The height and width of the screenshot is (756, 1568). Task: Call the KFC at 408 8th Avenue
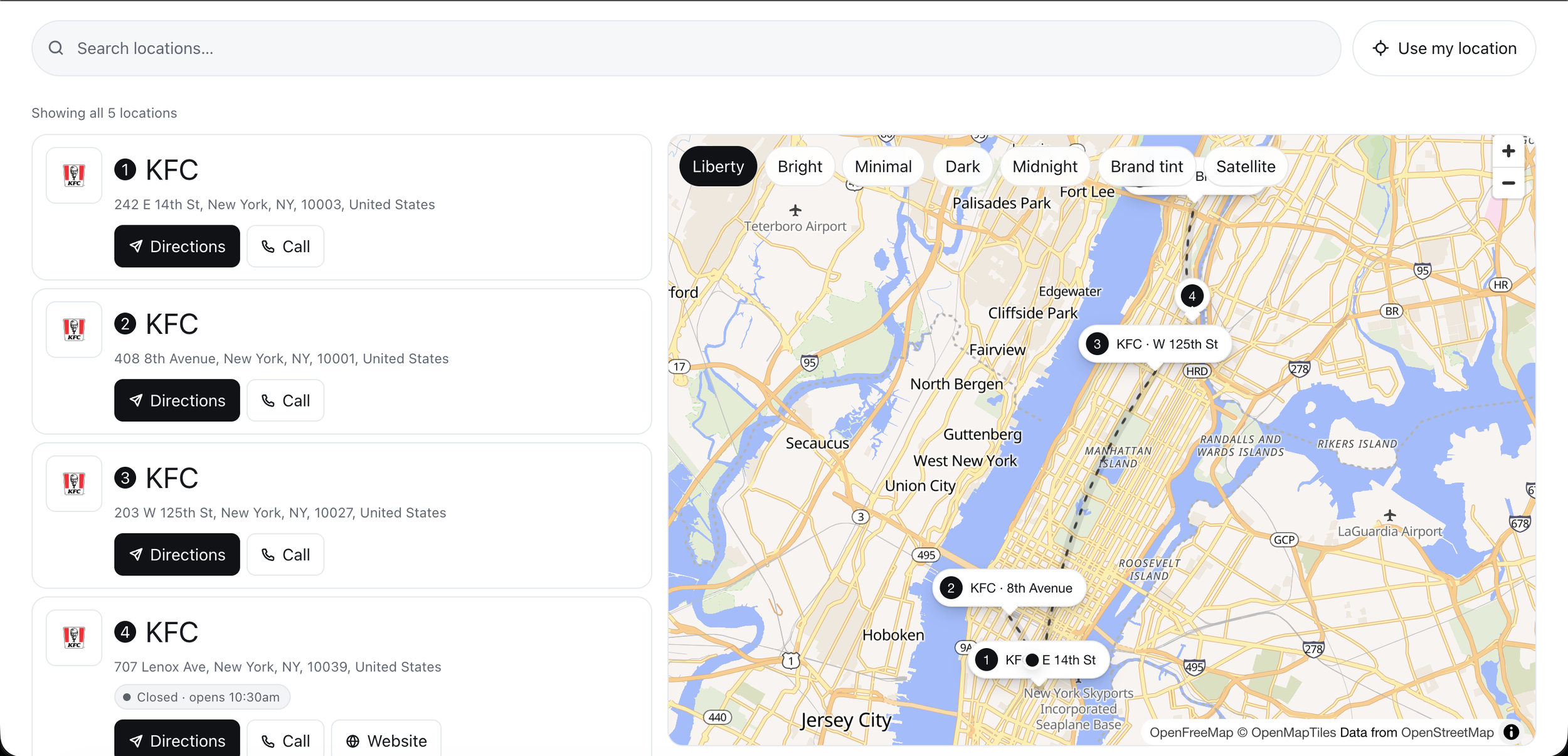285,400
